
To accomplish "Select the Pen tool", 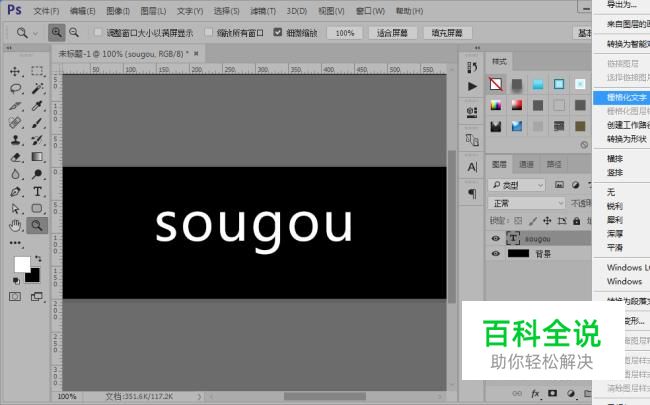I will pyautogui.click(x=15, y=192).
